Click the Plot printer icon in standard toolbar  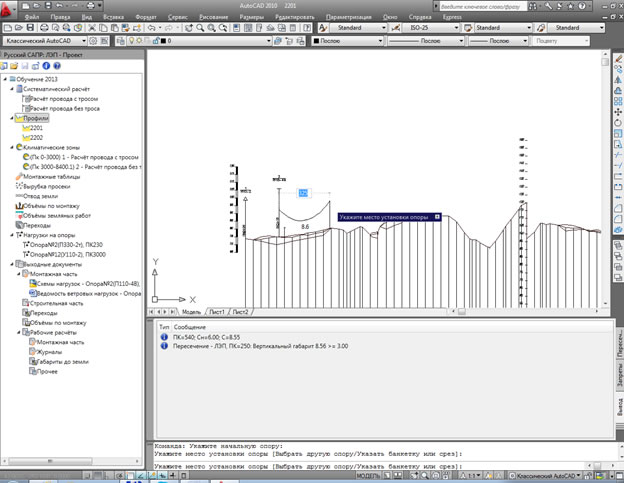(44, 28)
